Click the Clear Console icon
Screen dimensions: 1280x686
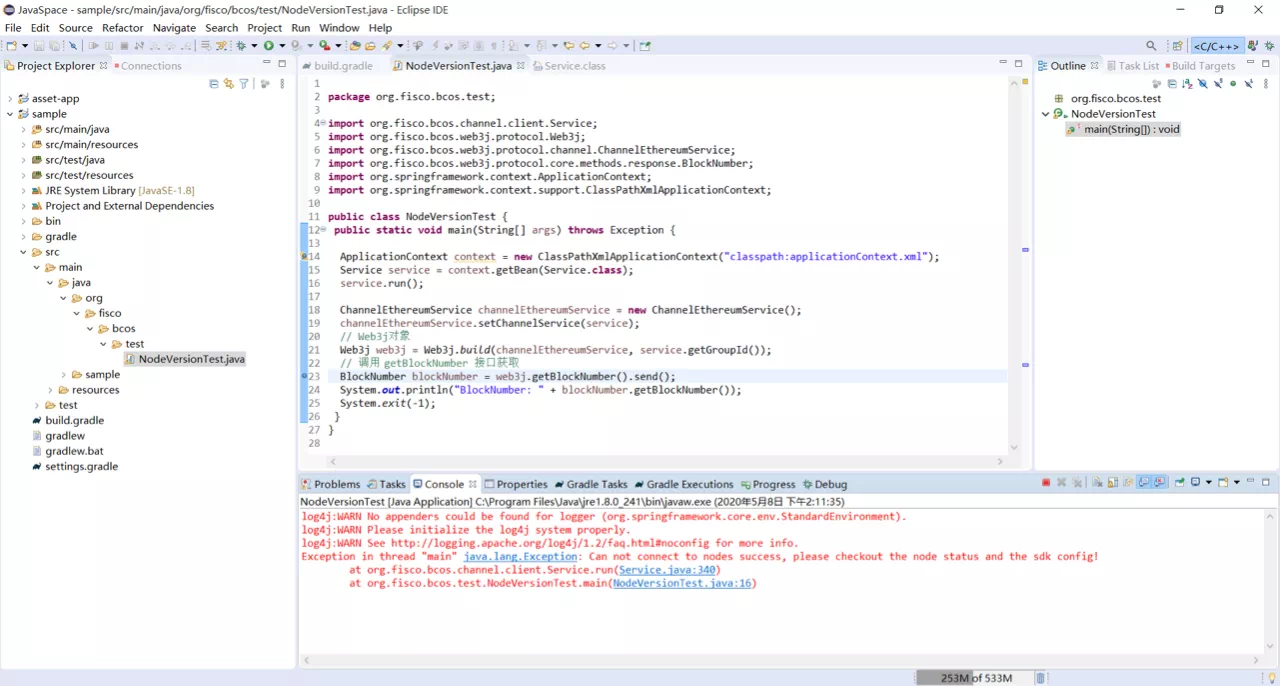pyautogui.click(x=1097, y=483)
